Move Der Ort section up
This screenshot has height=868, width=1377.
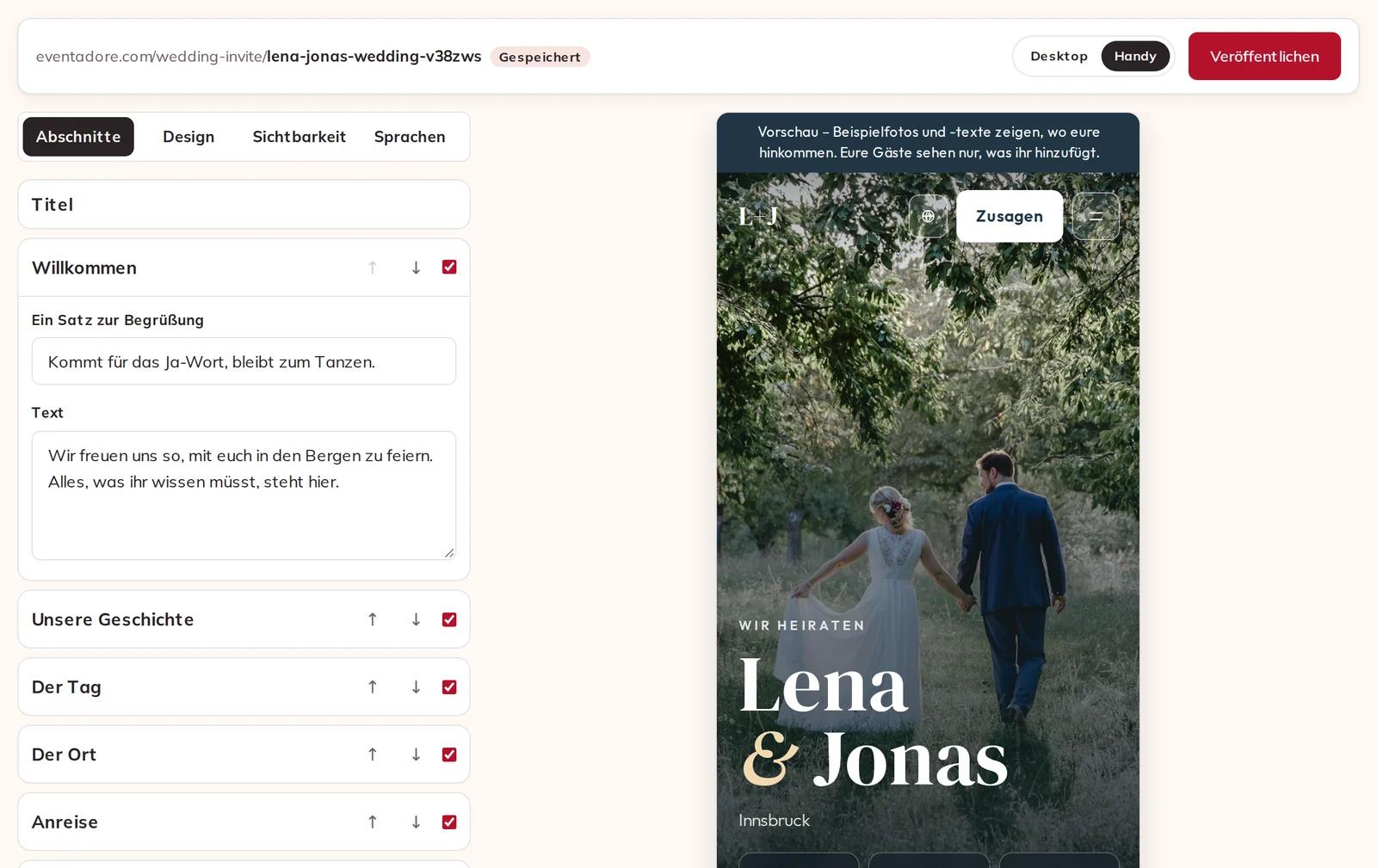click(x=373, y=754)
